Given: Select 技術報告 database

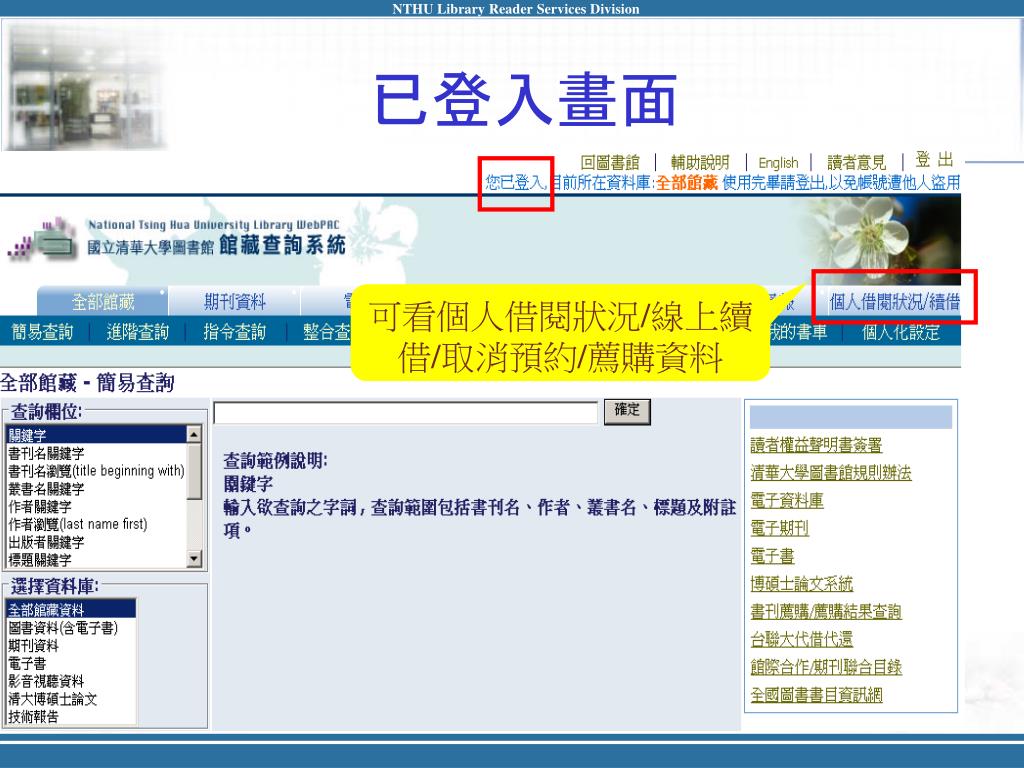Looking at the screenshot, I should click(71, 716).
